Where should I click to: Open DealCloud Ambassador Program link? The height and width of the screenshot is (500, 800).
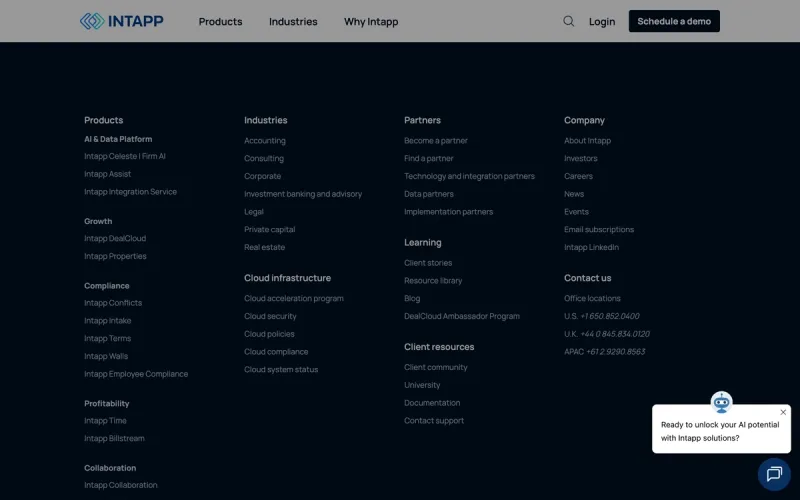462,316
